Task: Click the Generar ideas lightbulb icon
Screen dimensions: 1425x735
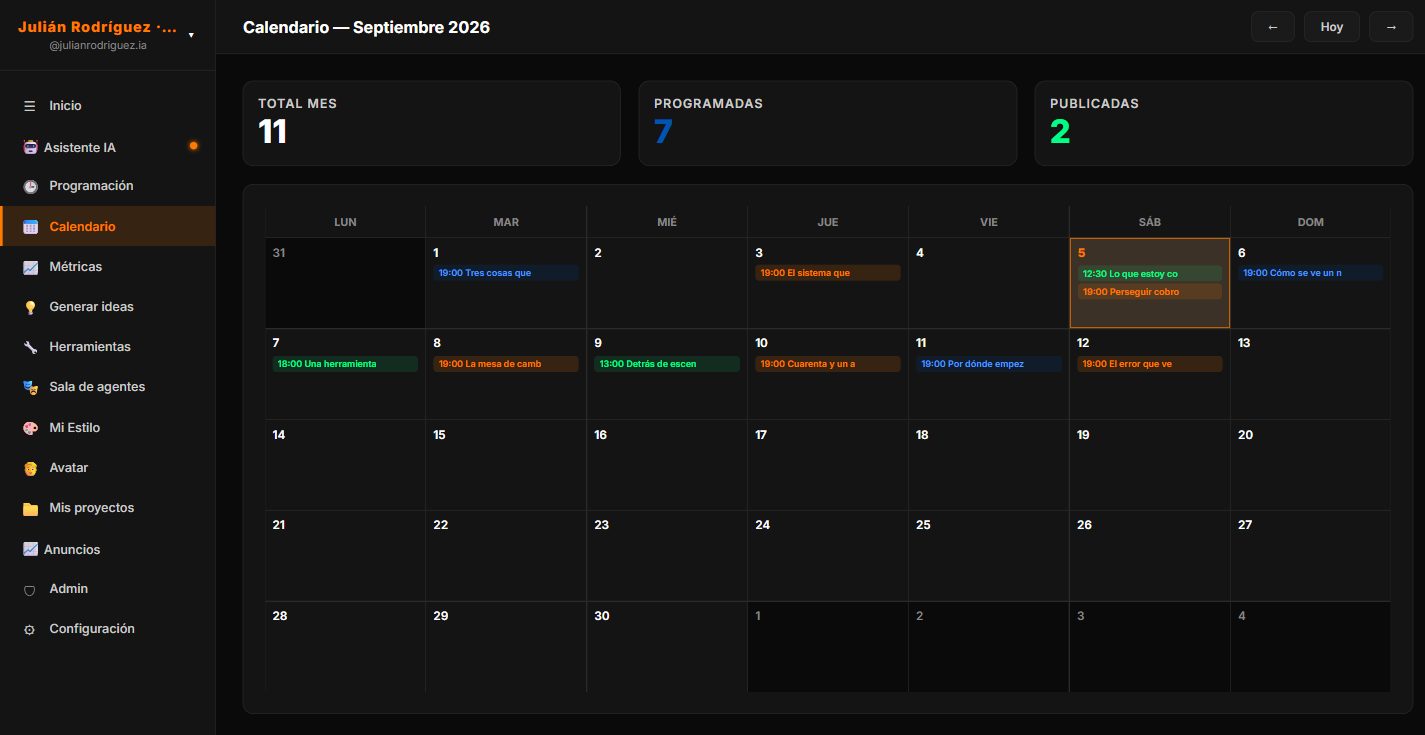Action: (30, 307)
